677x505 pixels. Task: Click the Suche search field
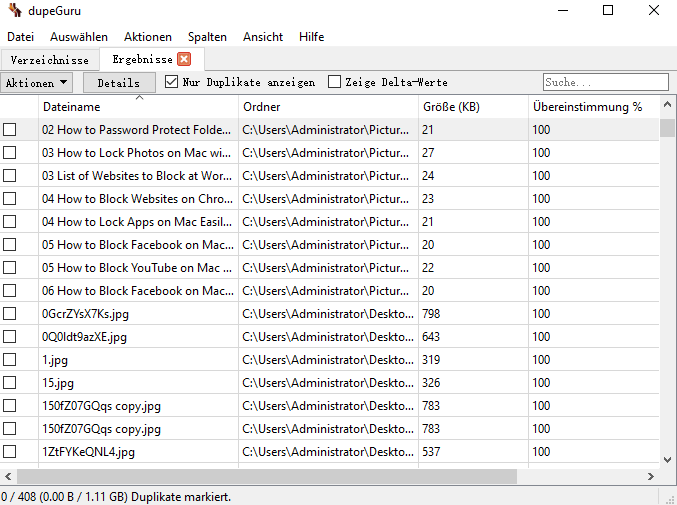pos(605,83)
